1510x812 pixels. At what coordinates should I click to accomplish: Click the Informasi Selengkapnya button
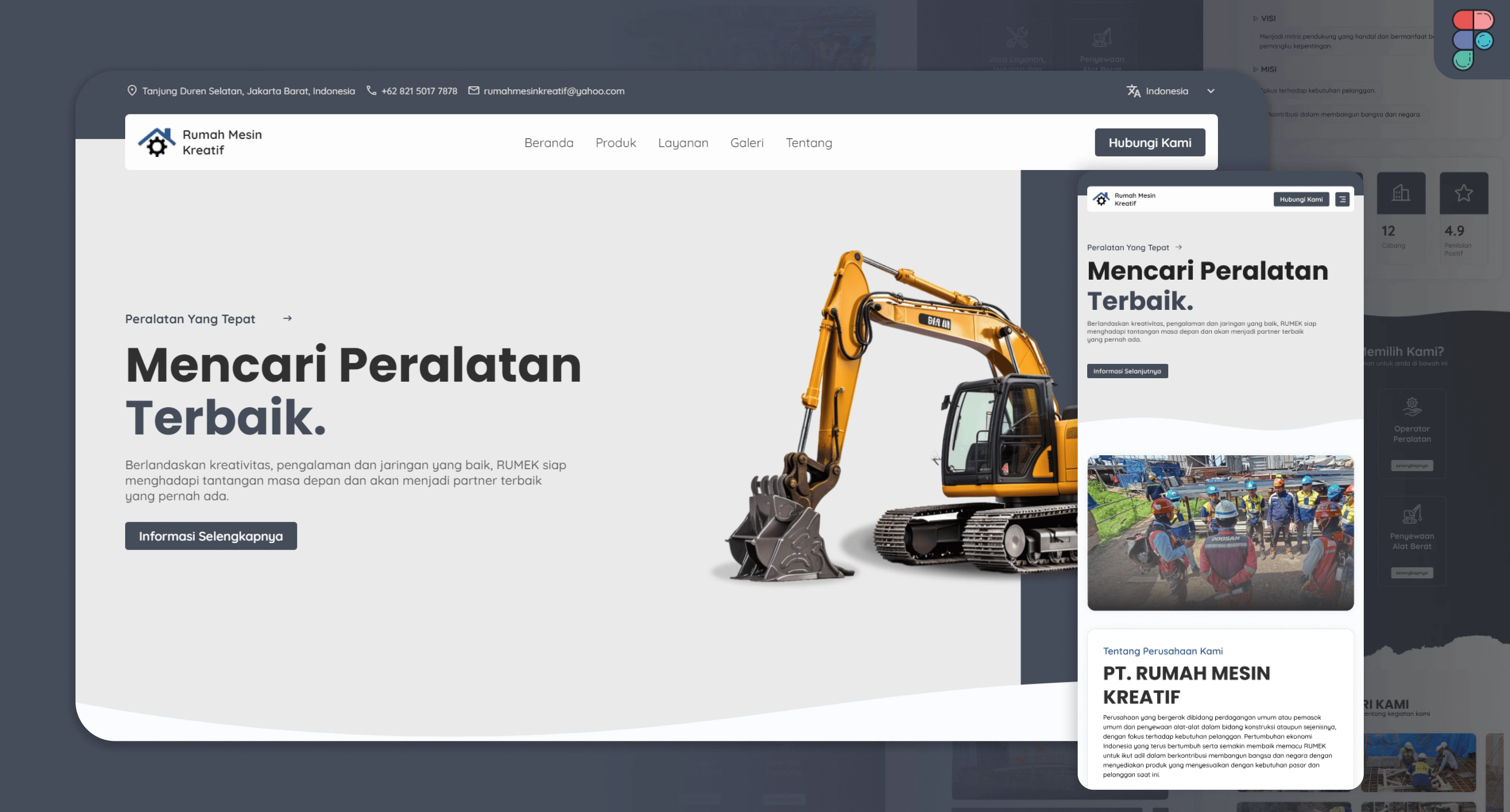click(x=211, y=536)
